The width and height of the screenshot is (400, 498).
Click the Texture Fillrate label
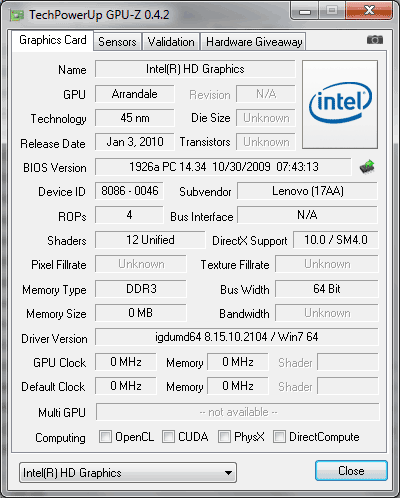click(x=235, y=265)
